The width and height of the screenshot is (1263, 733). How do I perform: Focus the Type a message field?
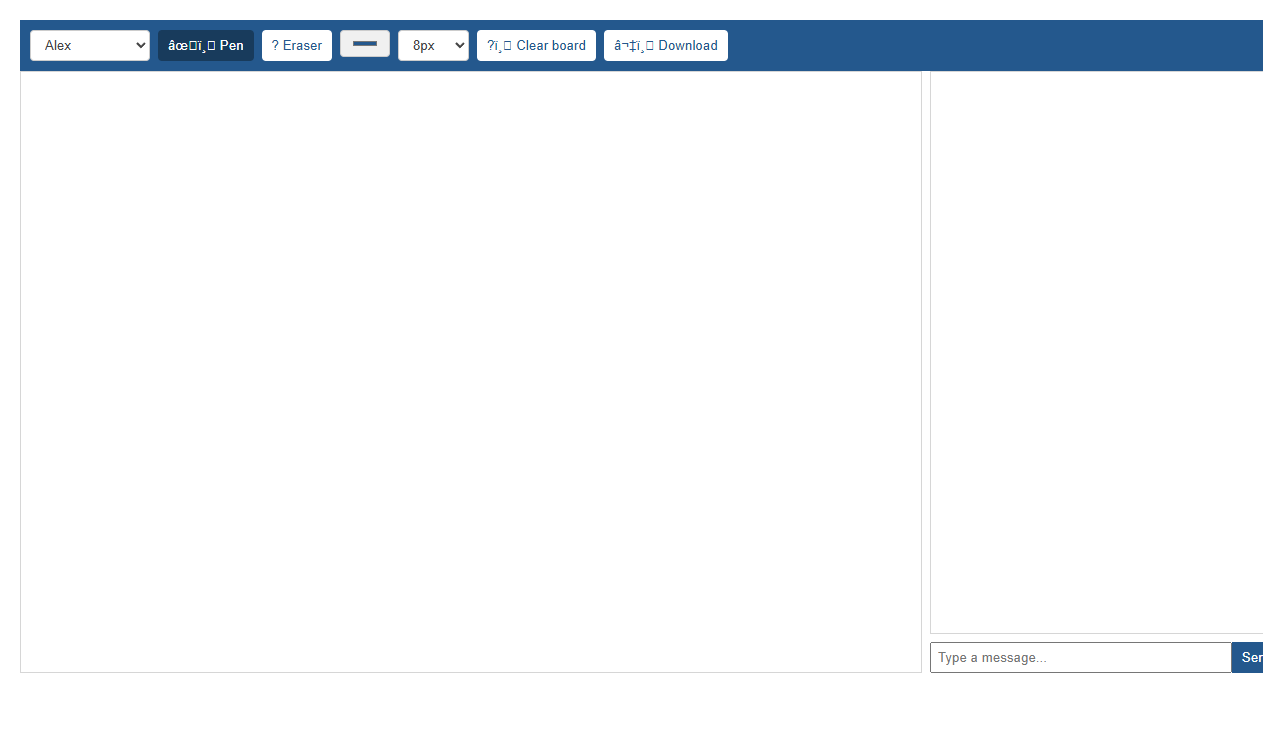click(x=1080, y=657)
